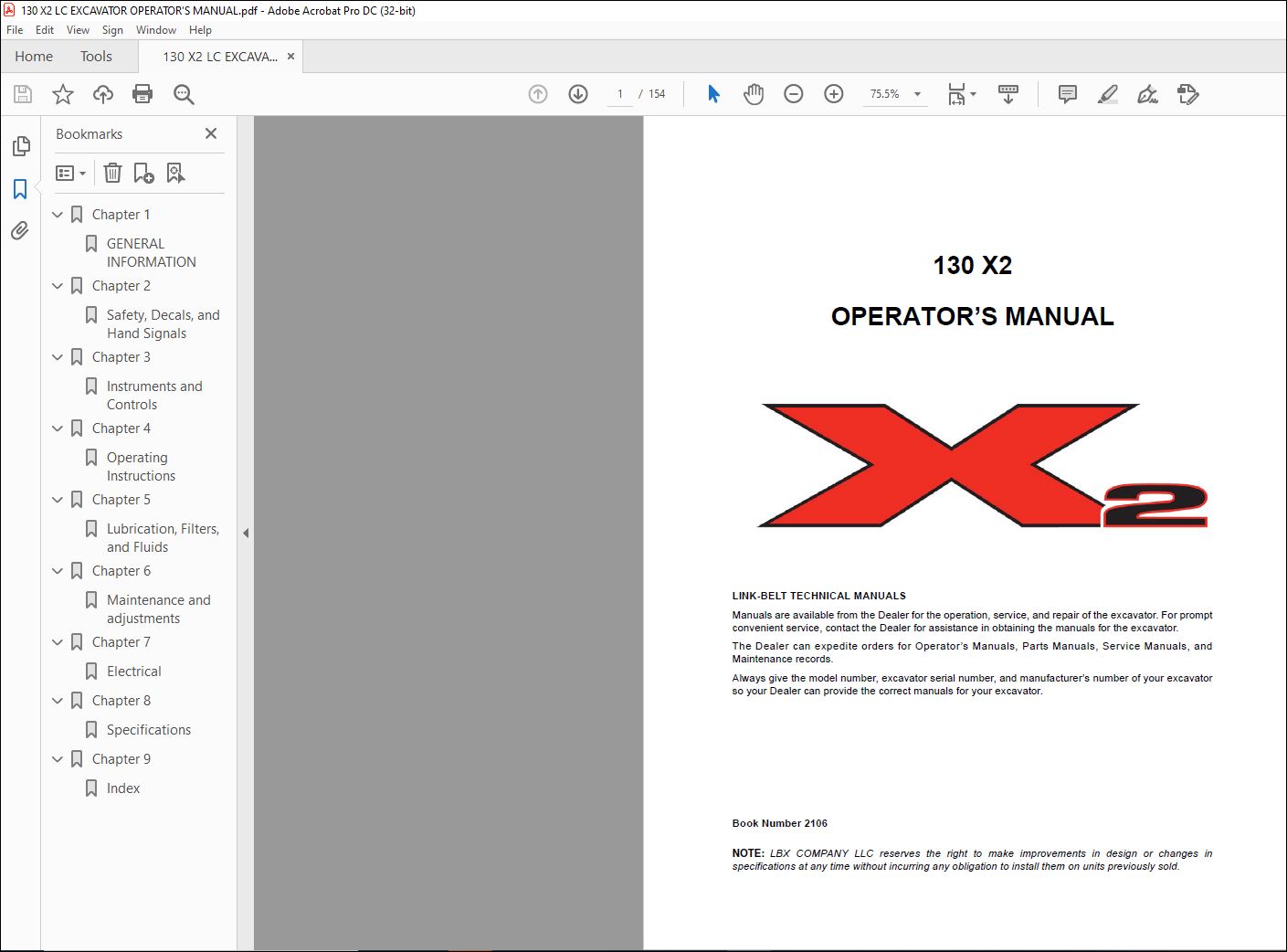
Task: Print the document via printer icon
Action: (x=142, y=94)
